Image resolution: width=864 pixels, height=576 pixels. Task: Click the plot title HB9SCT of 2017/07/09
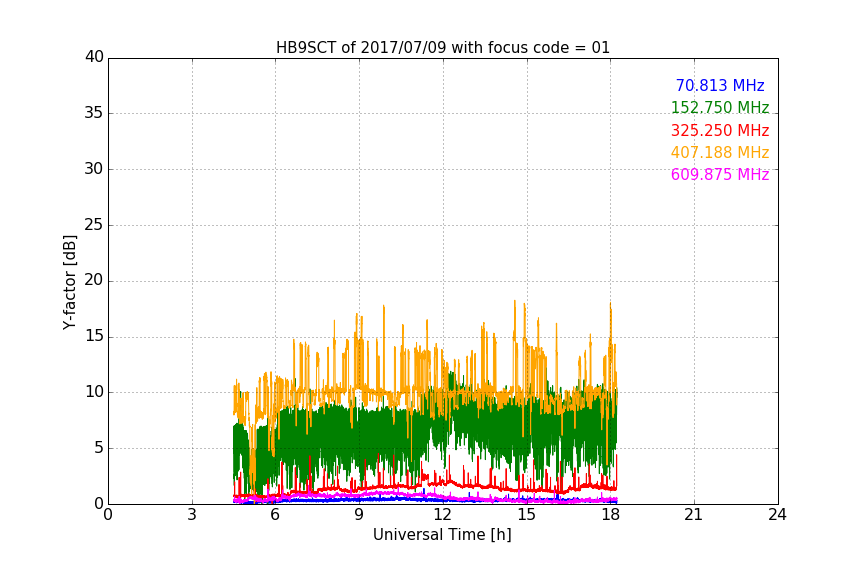coord(443,48)
